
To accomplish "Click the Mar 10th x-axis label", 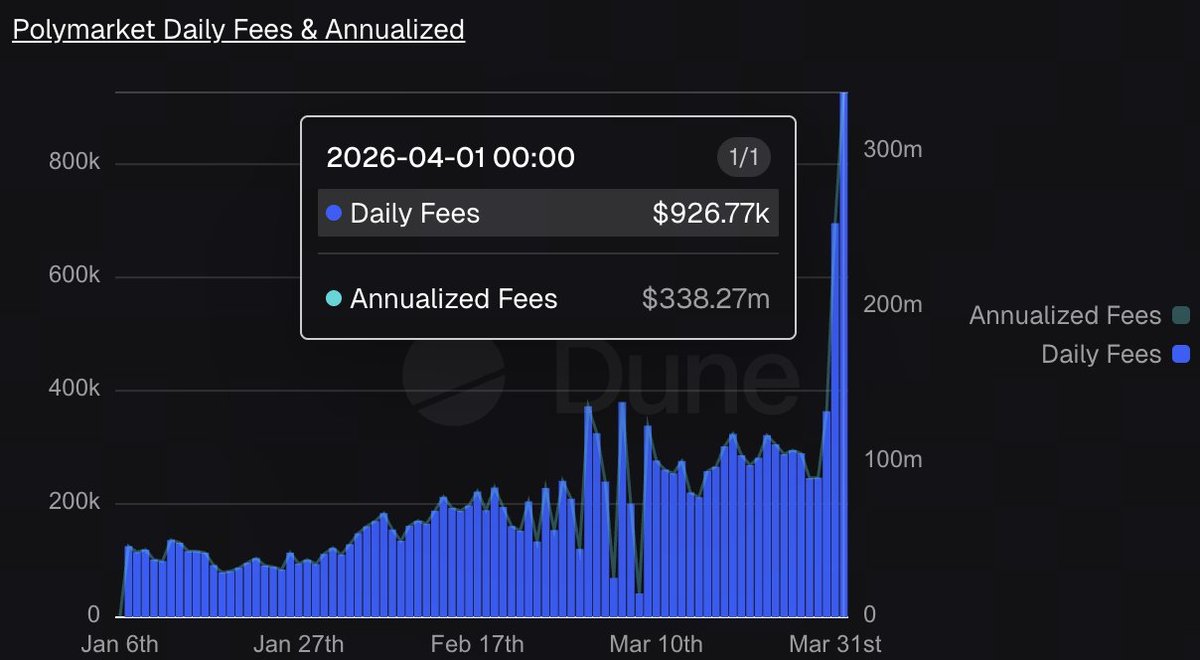I will click(656, 642).
